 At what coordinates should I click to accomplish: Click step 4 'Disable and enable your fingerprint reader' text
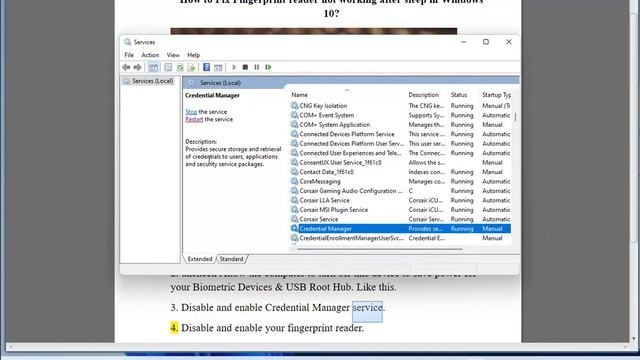[272, 328]
